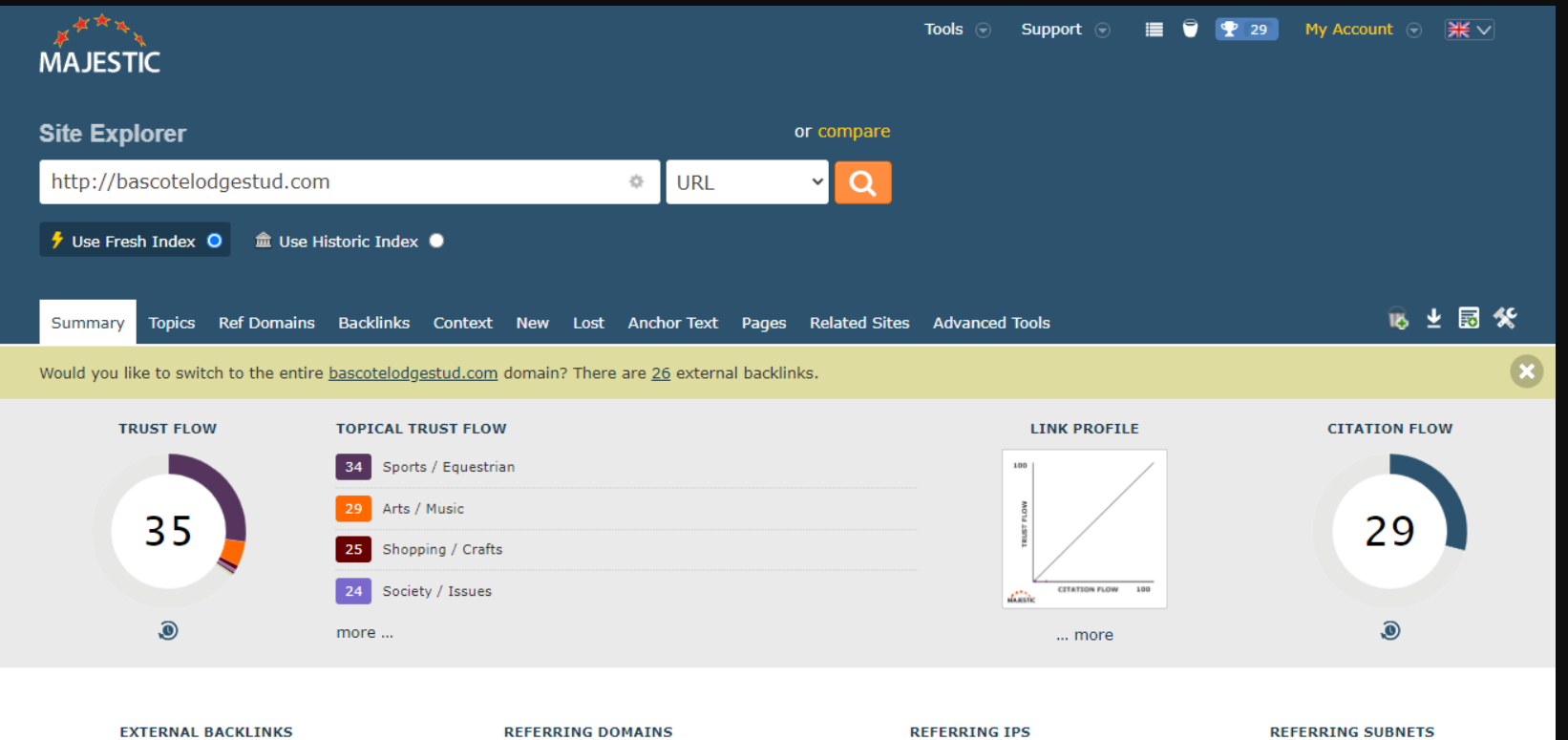Open the Related Sites tab
The width and height of the screenshot is (1568, 740).
(x=859, y=323)
